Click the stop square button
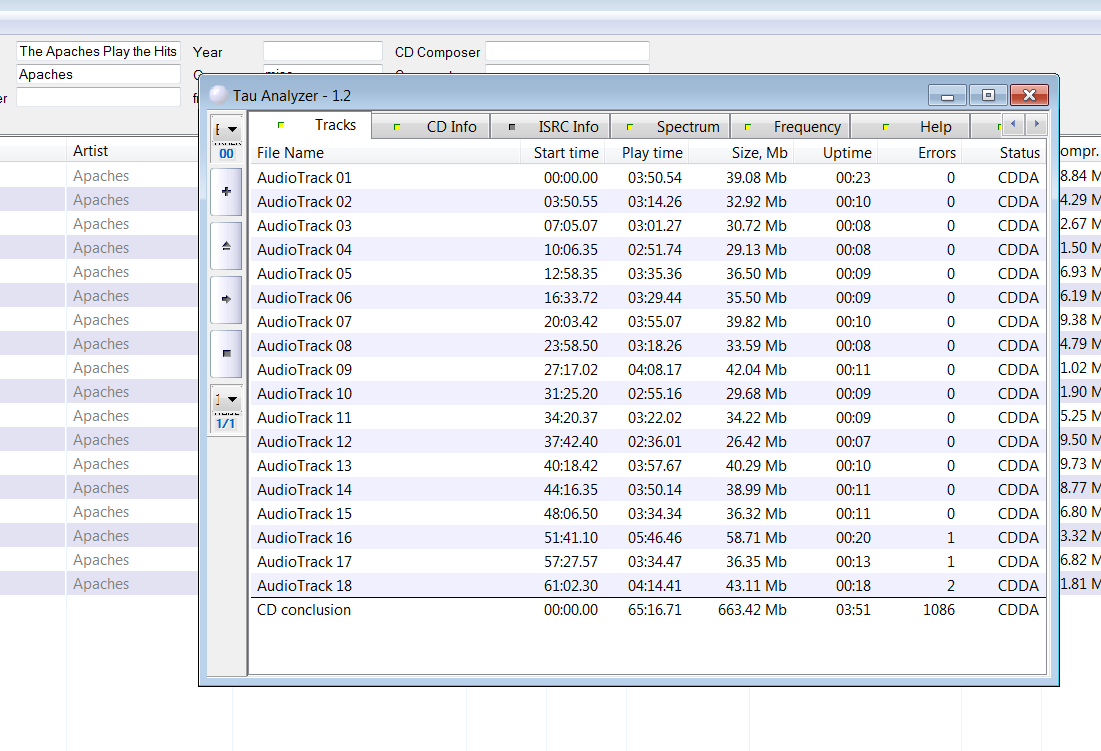The width and height of the screenshot is (1101, 751). click(226, 353)
